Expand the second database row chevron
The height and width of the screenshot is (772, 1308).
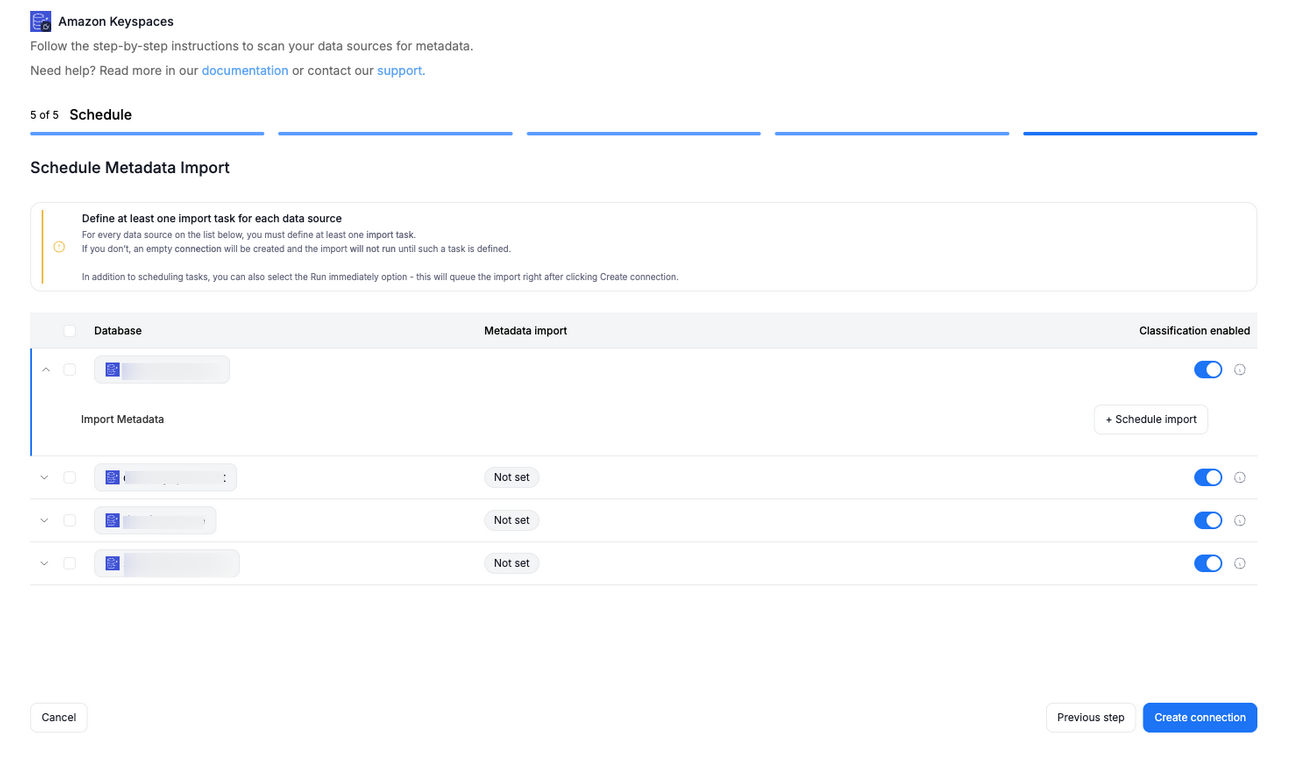tap(44, 478)
